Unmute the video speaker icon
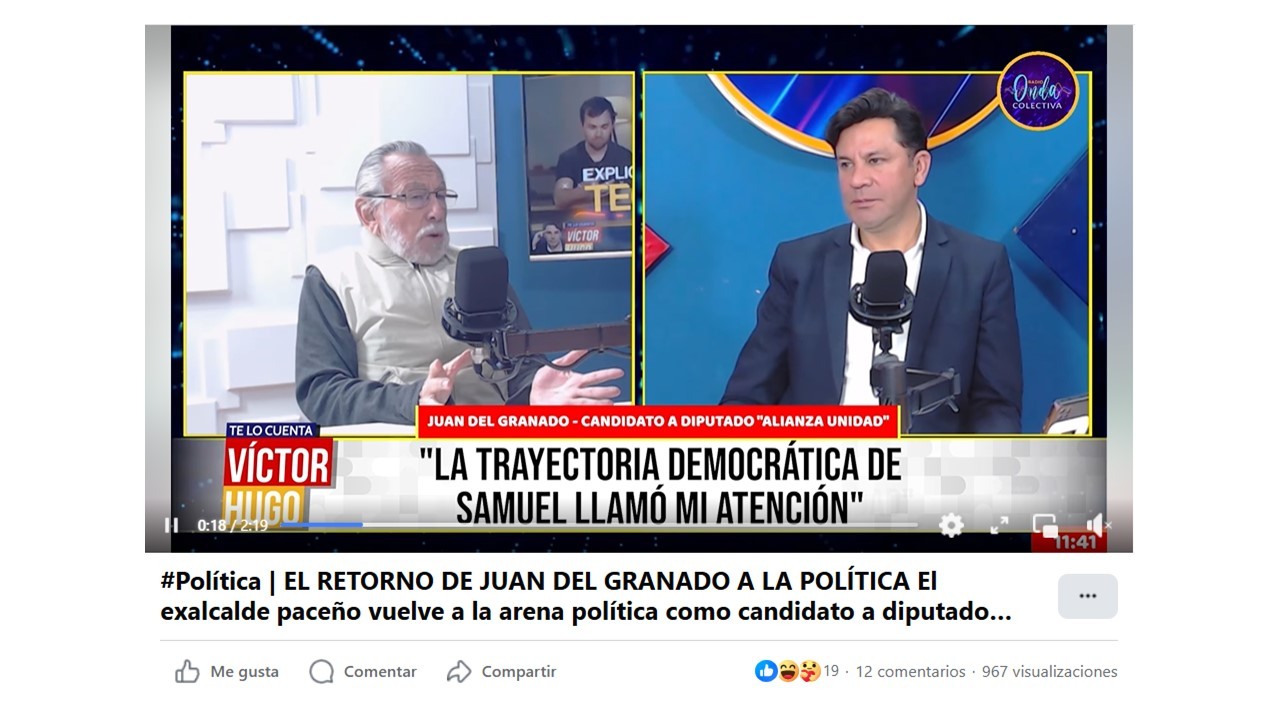This screenshot has height=720, width=1280. (1098, 525)
